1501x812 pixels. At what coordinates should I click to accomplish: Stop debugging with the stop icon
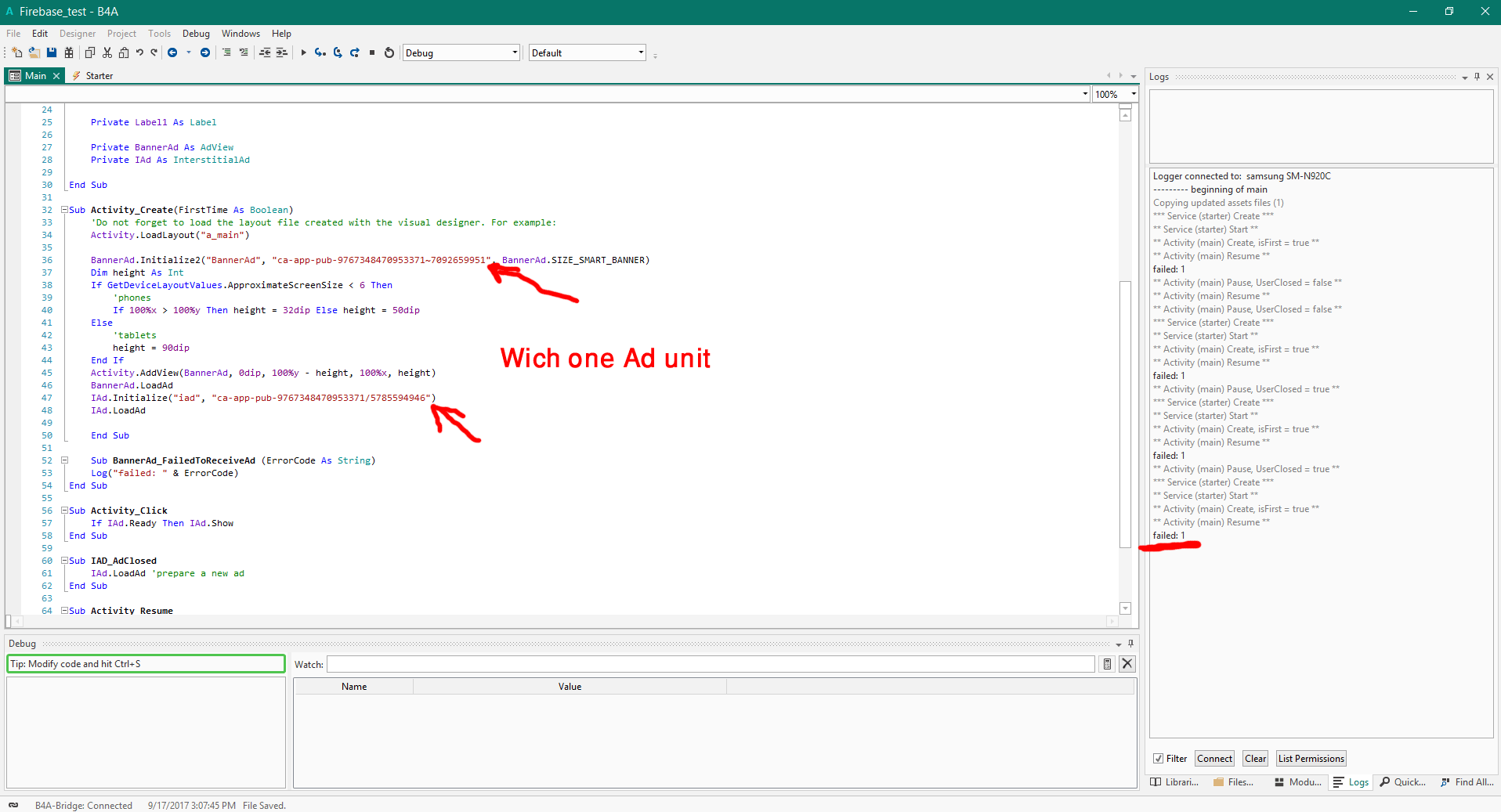(371, 52)
